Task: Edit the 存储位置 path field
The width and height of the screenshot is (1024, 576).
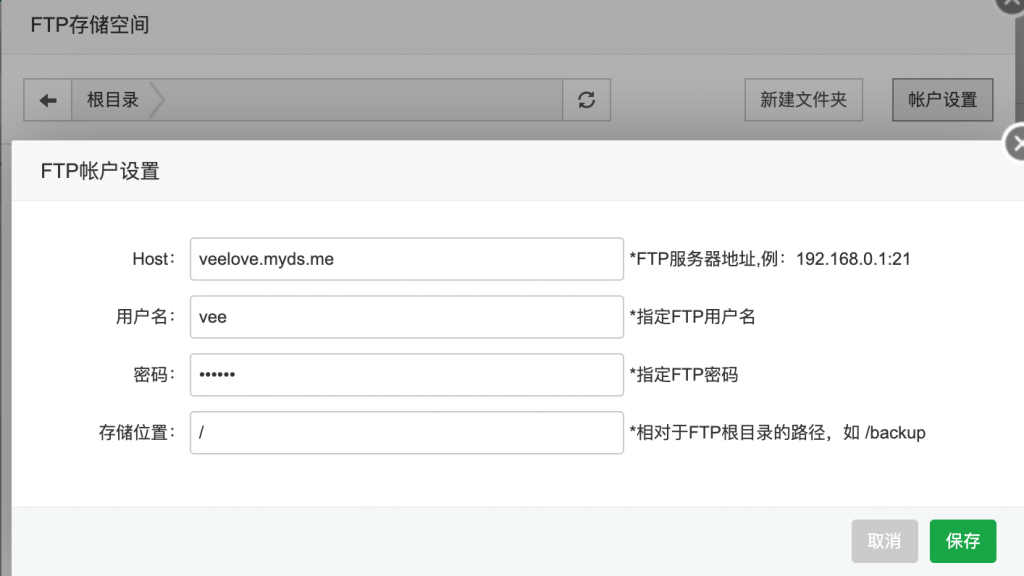Action: pyautogui.click(x=406, y=432)
